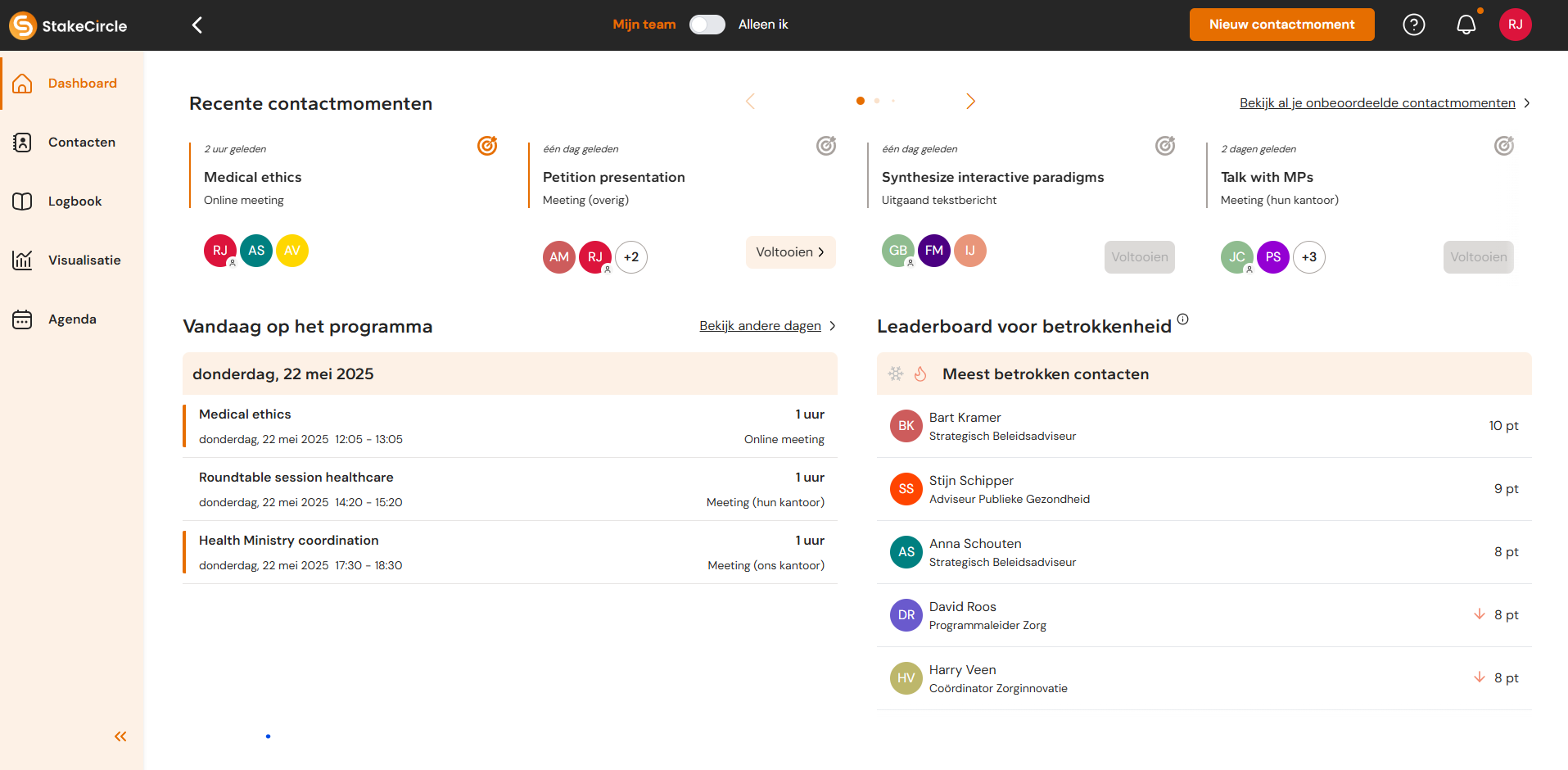Click the Agenda calendar icon
The height and width of the screenshot is (770, 1568).
point(22,319)
